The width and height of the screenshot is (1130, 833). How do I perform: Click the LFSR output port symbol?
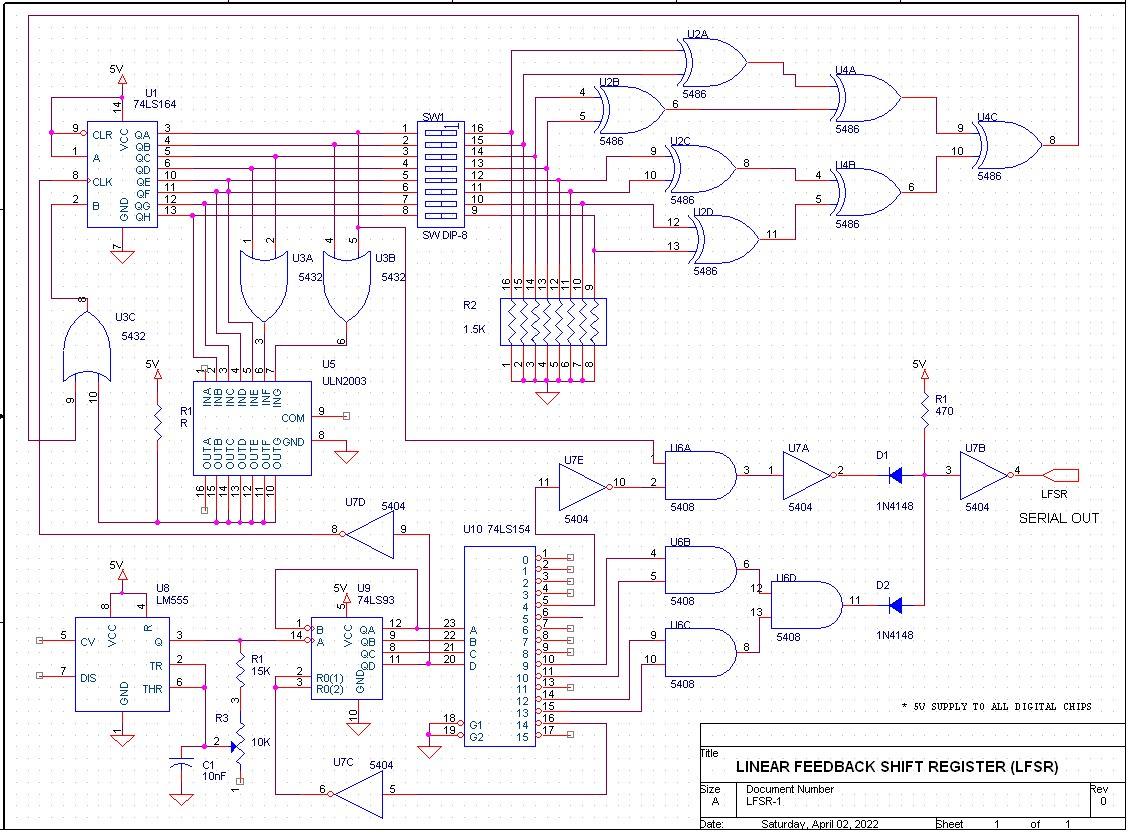[x=1061, y=476]
